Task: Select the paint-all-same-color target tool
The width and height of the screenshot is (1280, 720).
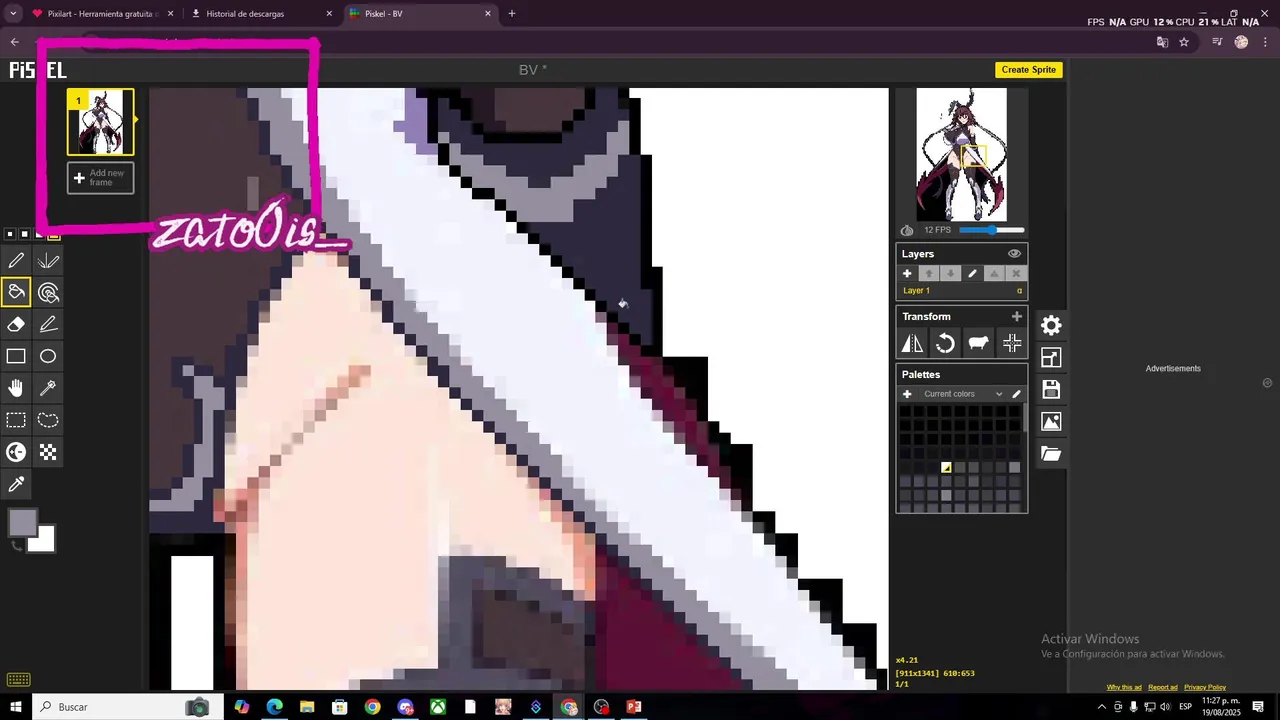Action: click(48, 293)
